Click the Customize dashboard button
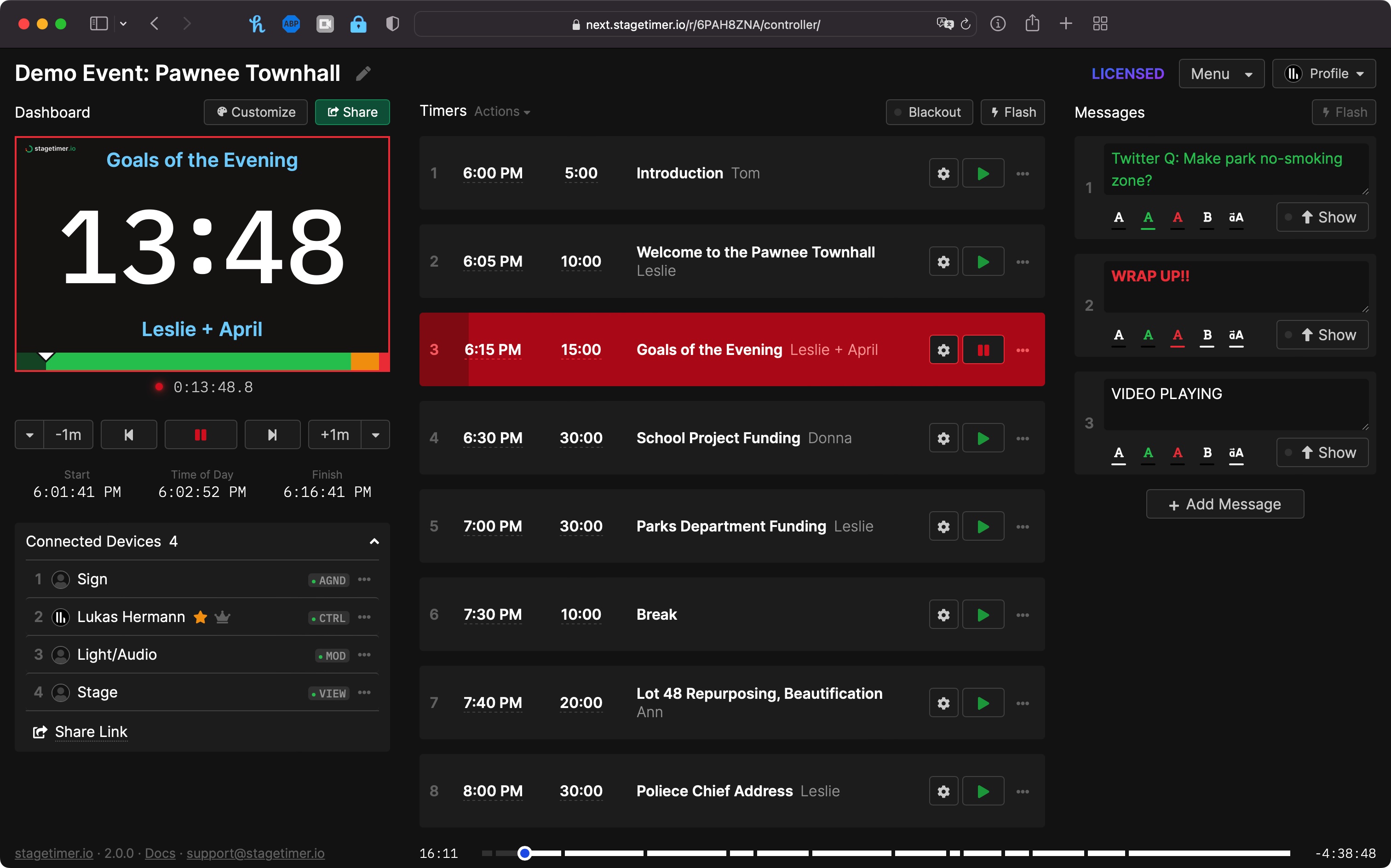The width and height of the screenshot is (1391, 868). [256, 112]
